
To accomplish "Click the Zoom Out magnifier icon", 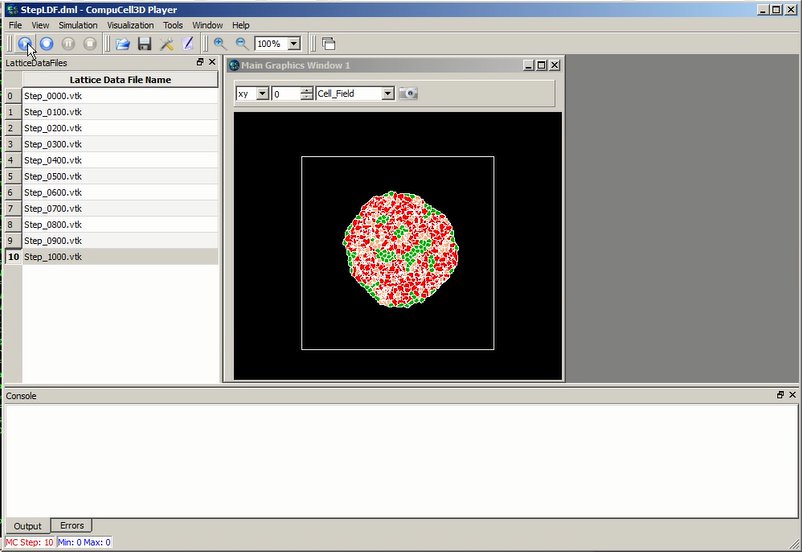I will 241,44.
